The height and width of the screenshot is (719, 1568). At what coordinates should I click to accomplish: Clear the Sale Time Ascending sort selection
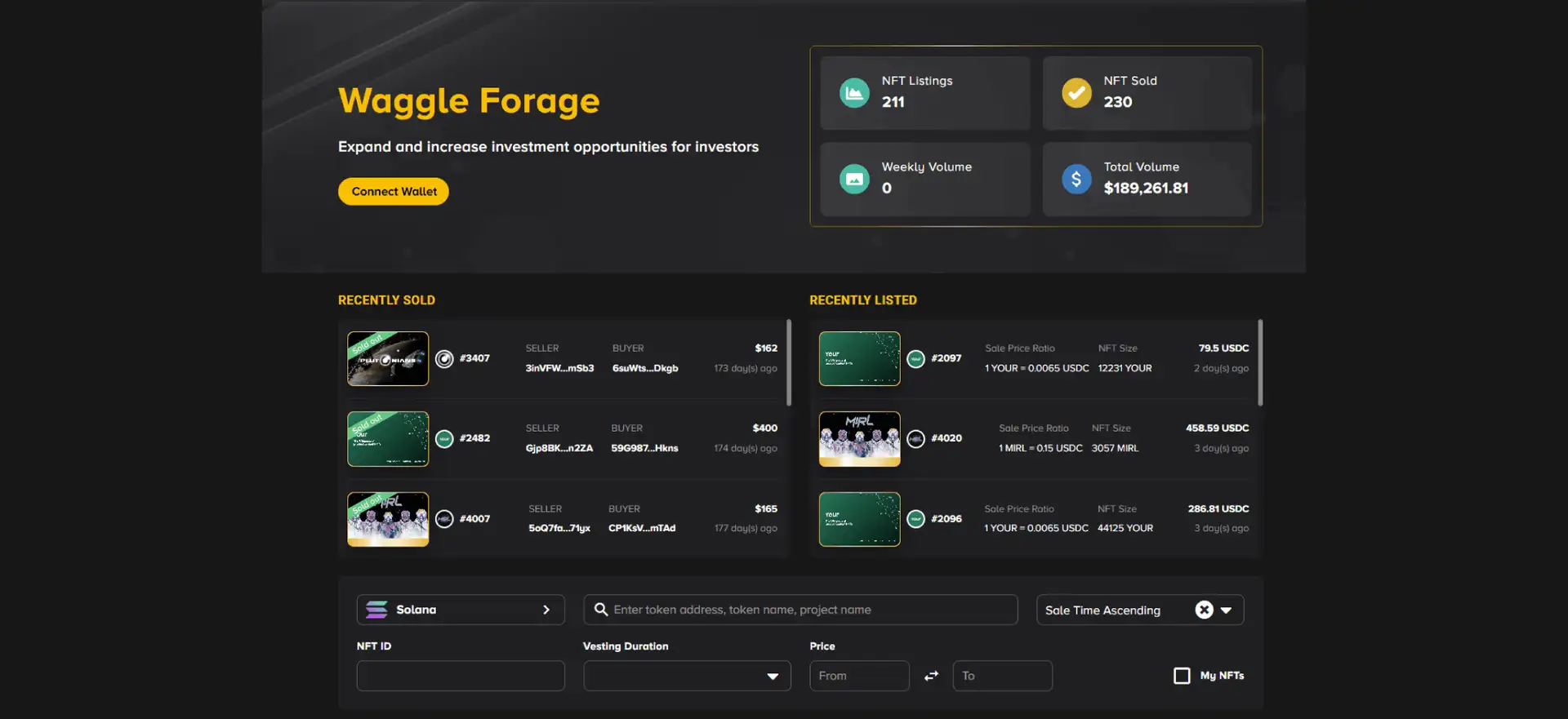1204,610
